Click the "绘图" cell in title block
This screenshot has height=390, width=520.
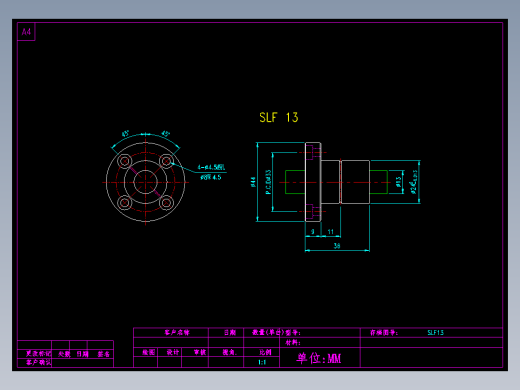point(149,352)
